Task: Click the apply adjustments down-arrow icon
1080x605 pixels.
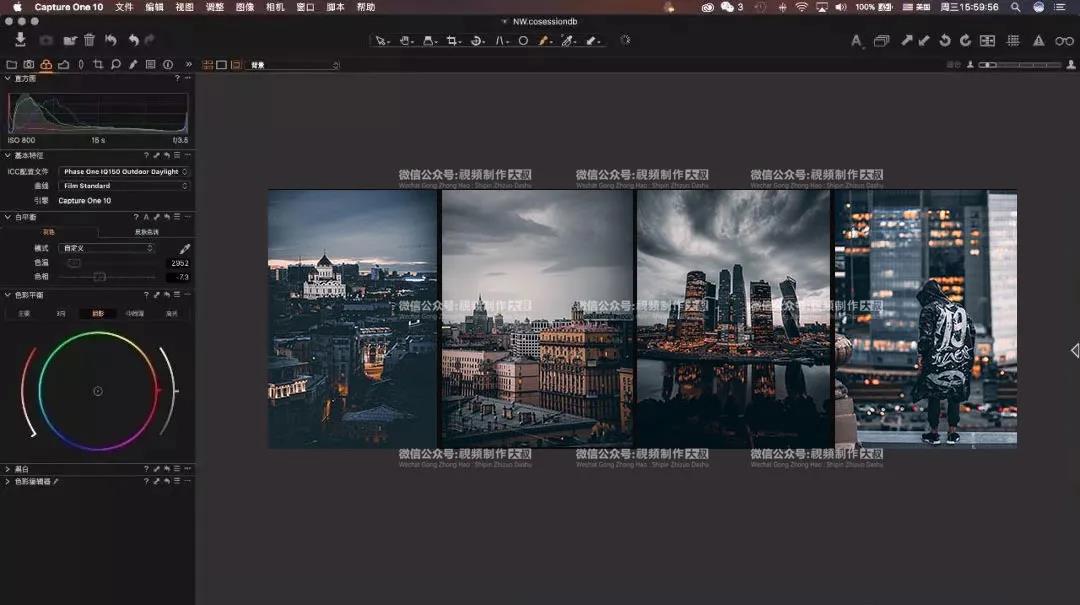Action: pyautogui.click(x=924, y=41)
